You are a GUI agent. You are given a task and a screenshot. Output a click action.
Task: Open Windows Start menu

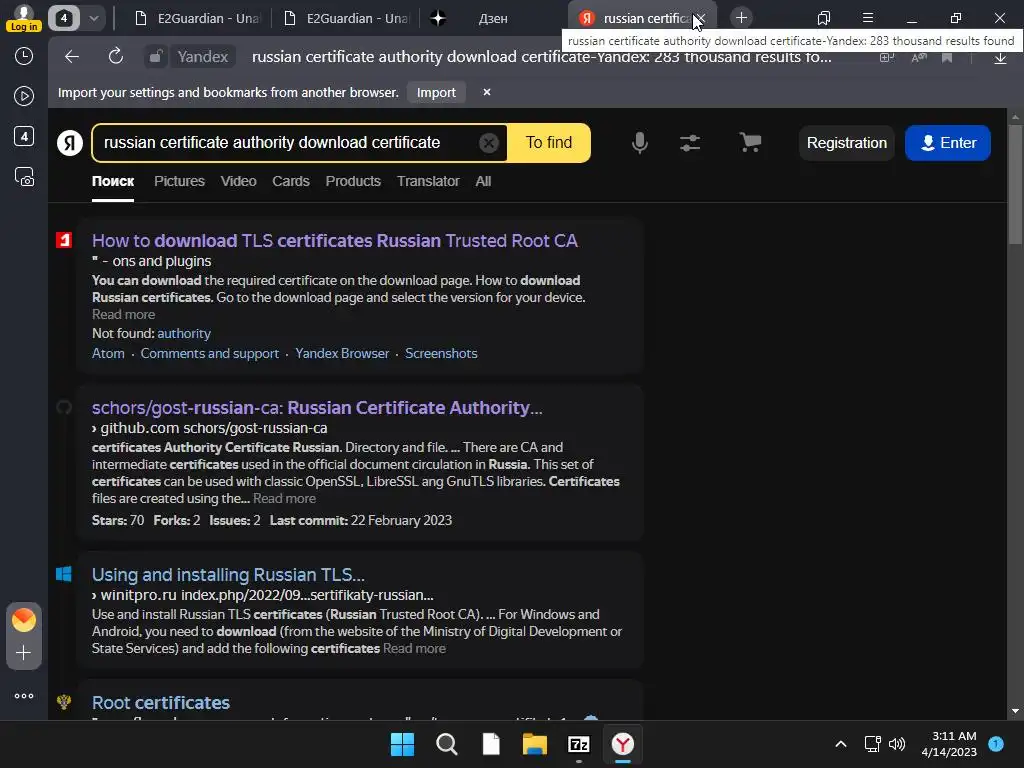pos(402,744)
